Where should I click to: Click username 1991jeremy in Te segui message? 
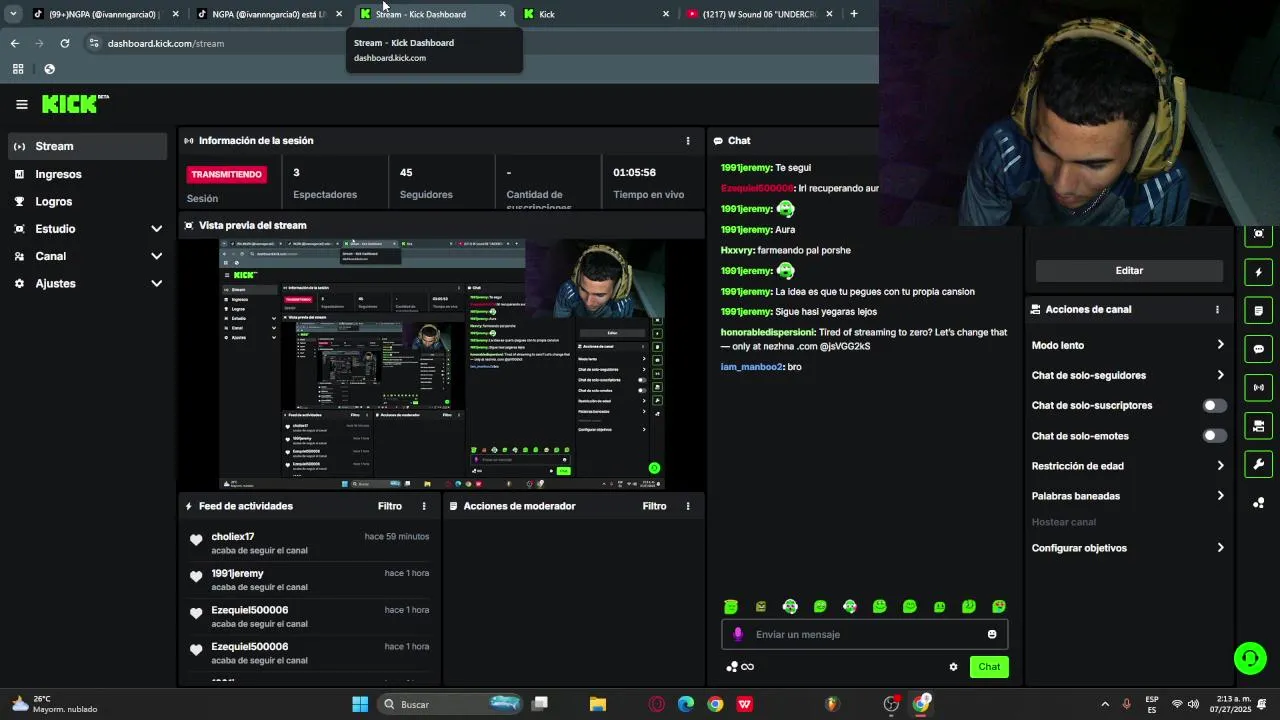click(x=746, y=168)
